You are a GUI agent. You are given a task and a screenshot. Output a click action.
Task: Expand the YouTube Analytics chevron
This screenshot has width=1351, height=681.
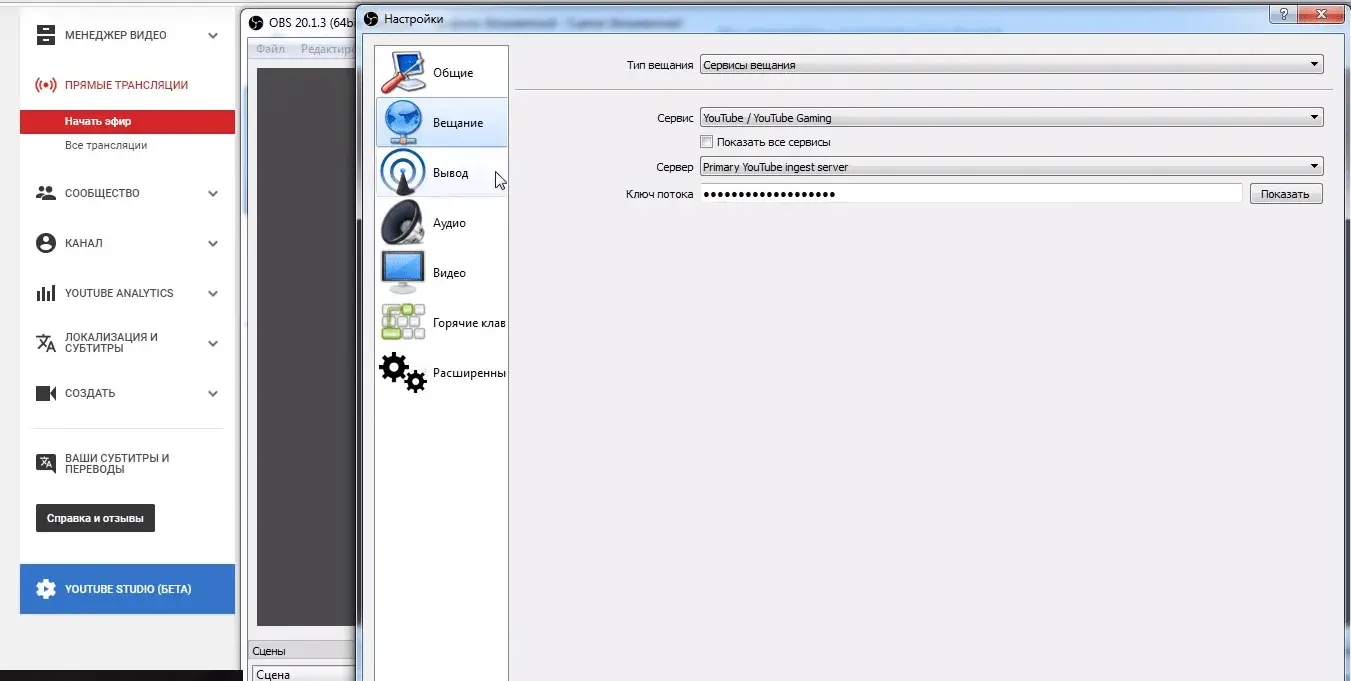(213, 294)
